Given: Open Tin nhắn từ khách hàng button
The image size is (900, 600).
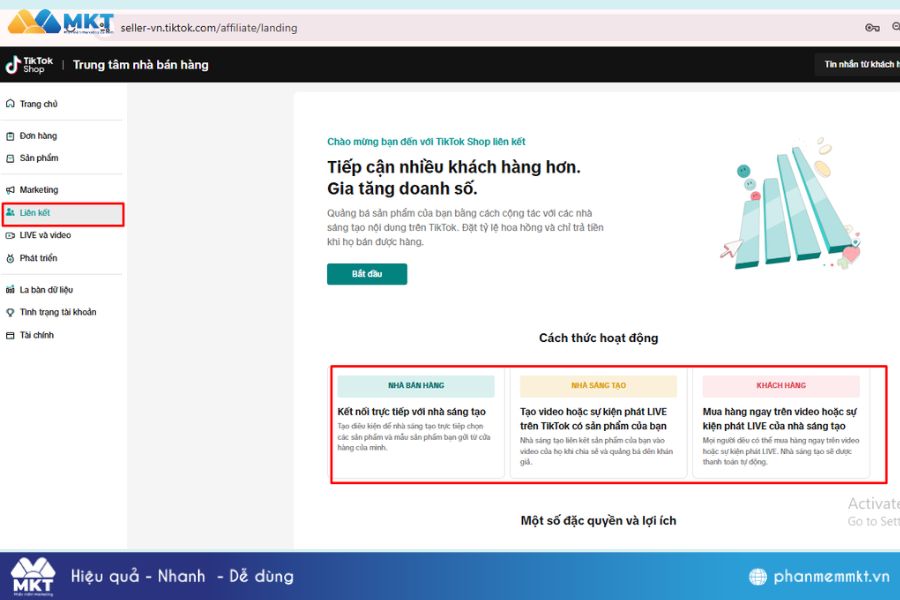Looking at the screenshot, I should [858, 64].
